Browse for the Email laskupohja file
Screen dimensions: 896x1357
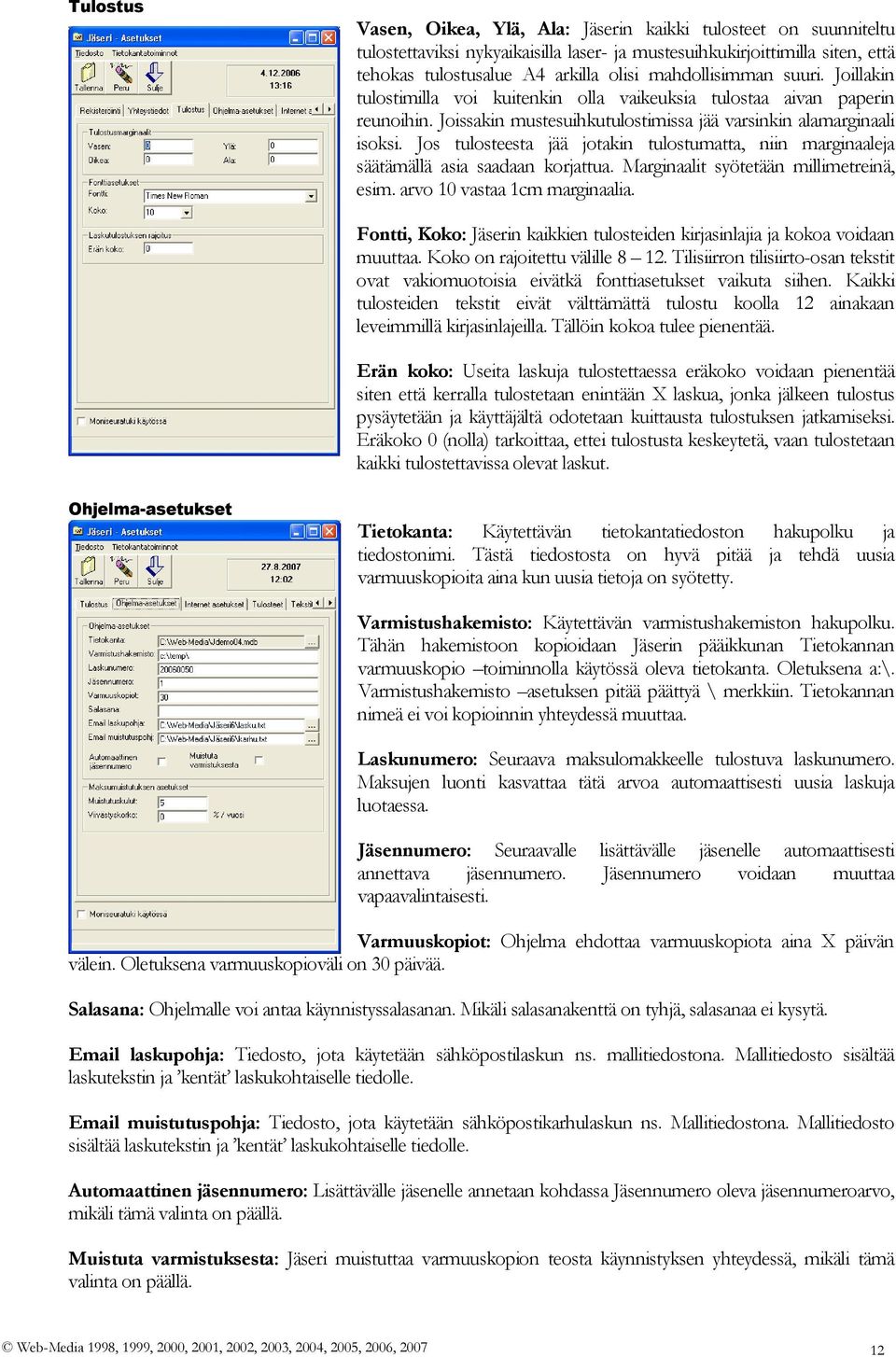tap(312, 725)
